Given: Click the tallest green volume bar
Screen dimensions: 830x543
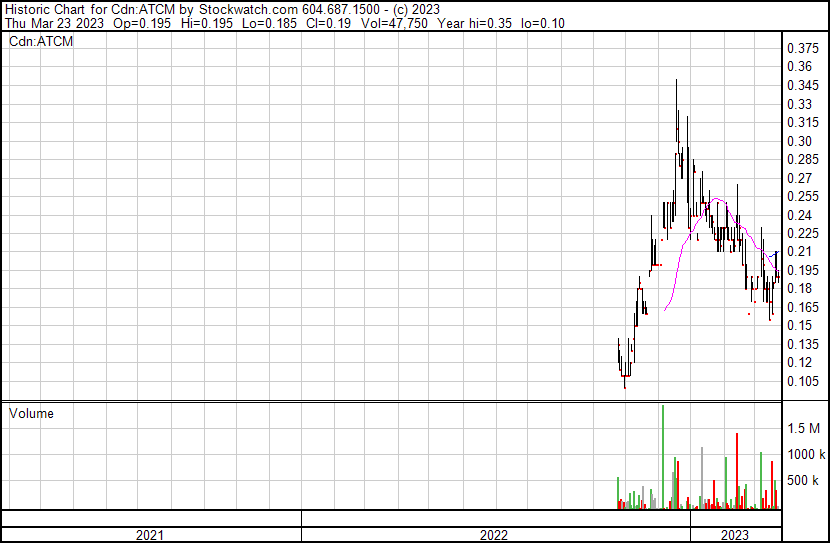Looking at the screenshot, I should tap(662, 455).
